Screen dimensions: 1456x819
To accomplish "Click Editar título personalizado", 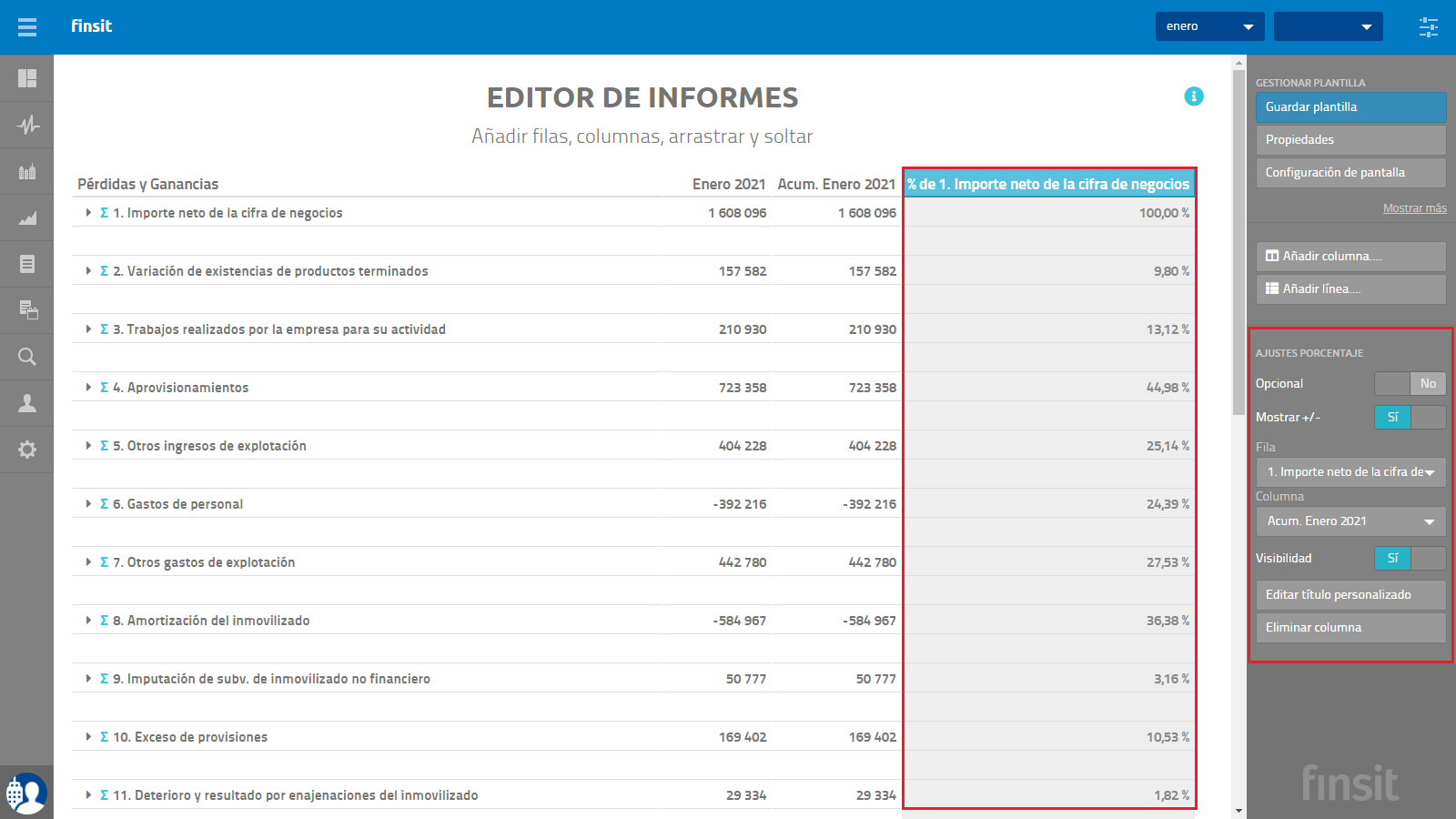I will point(1350,595).
